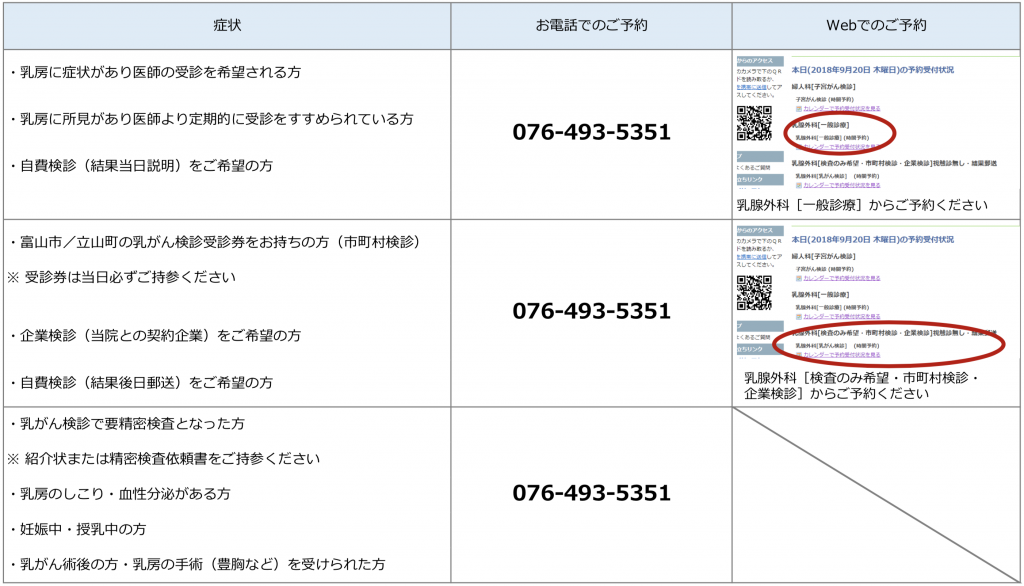
Task: Click 076-493-5351 in the 要精密検査 row
Action: click(x=591, y=493)
